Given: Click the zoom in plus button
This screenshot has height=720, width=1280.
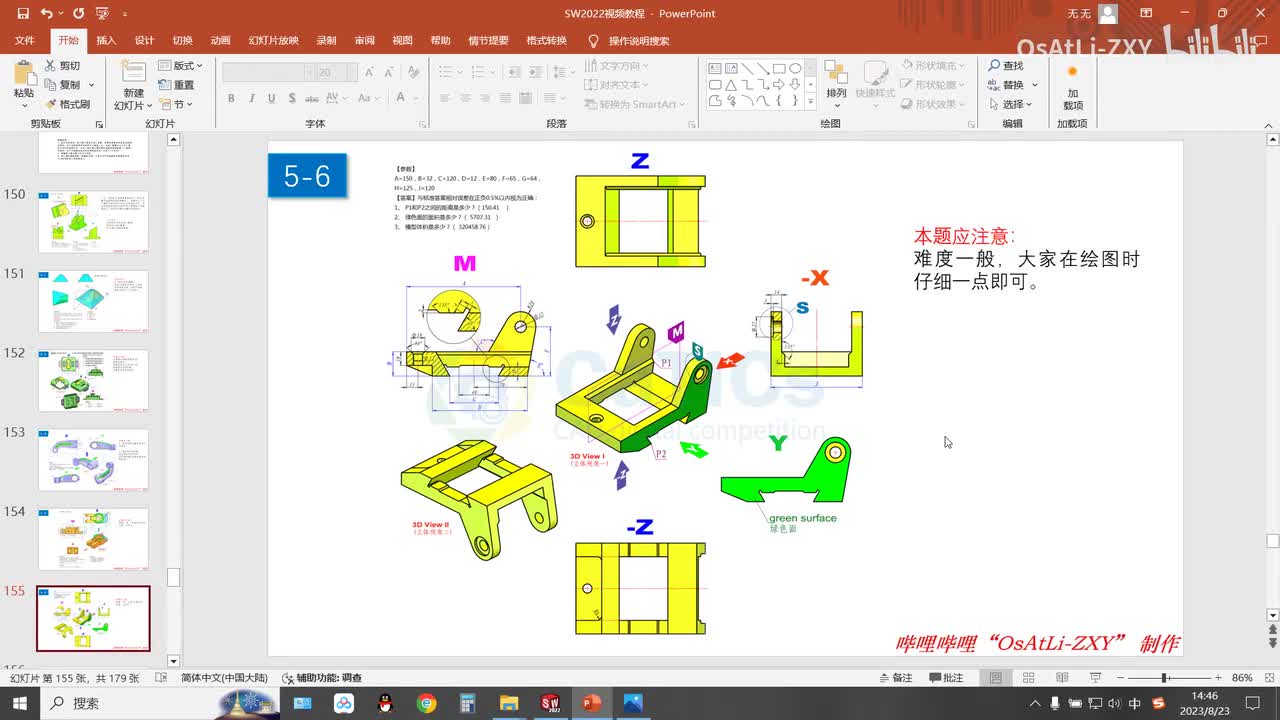Looking at the screenshot, I should (1216, 678).
